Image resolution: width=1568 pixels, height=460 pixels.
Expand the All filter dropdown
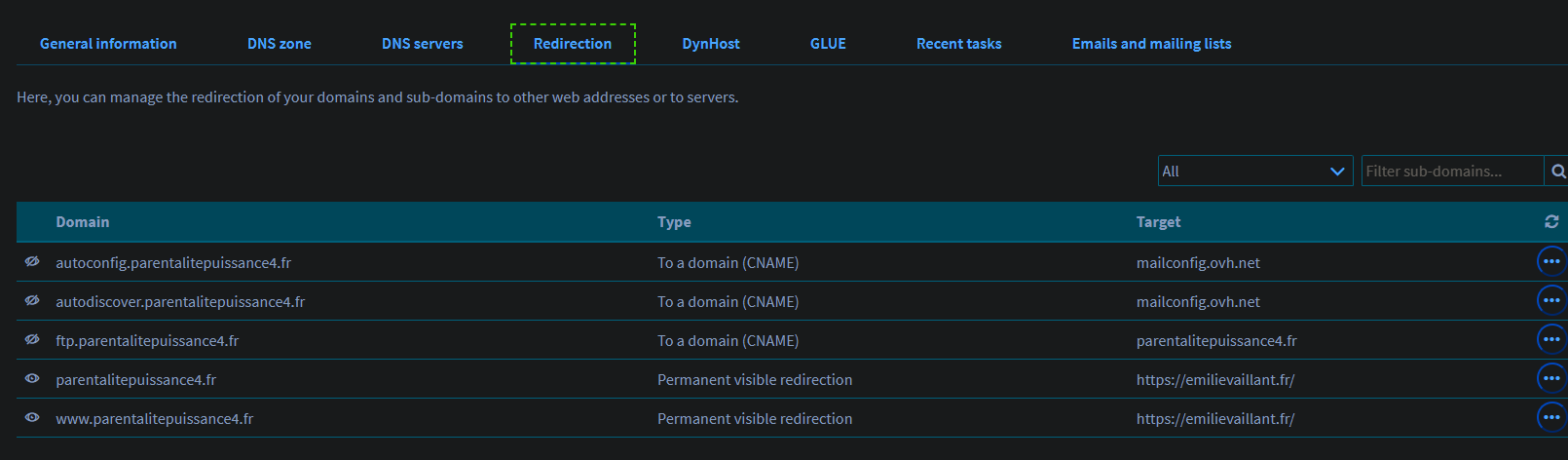tap(1254, 172)
